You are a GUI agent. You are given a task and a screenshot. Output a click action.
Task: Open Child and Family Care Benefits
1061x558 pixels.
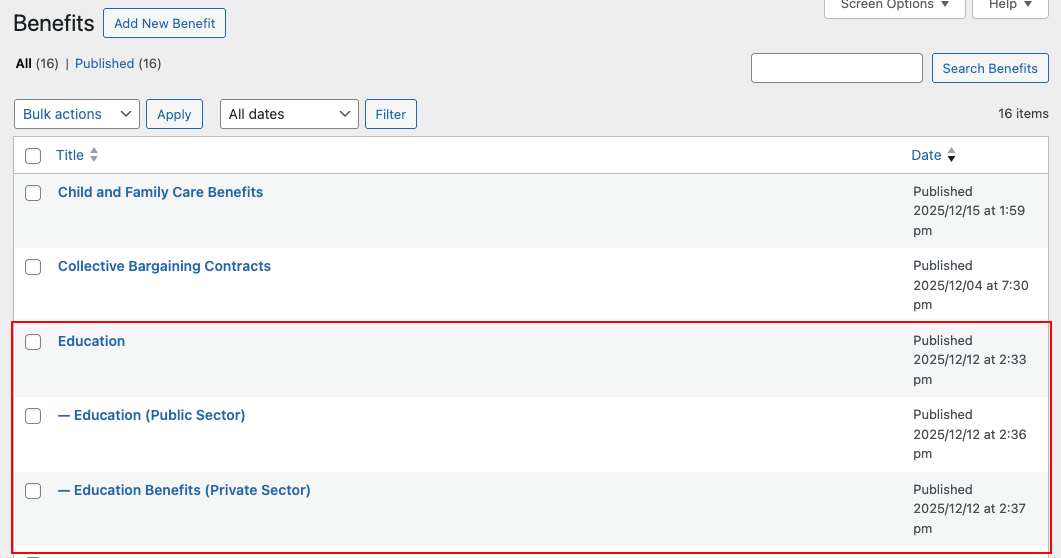point(160,192)
